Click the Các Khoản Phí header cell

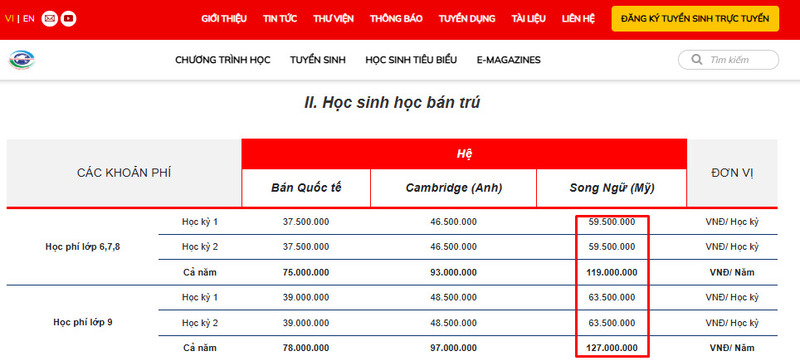pos(124,173)
